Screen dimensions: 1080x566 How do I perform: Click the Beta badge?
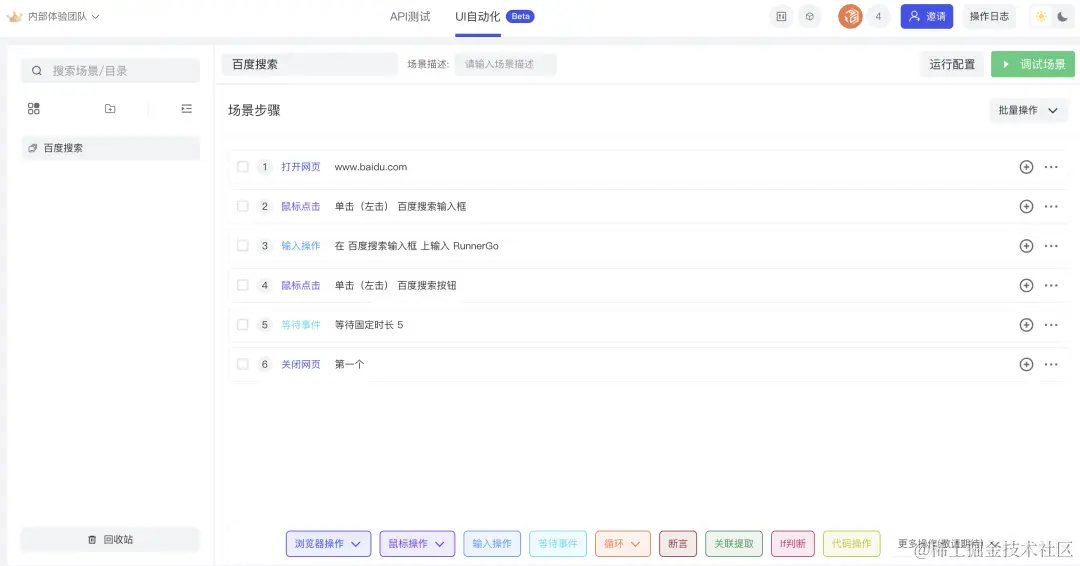(521, 16)
